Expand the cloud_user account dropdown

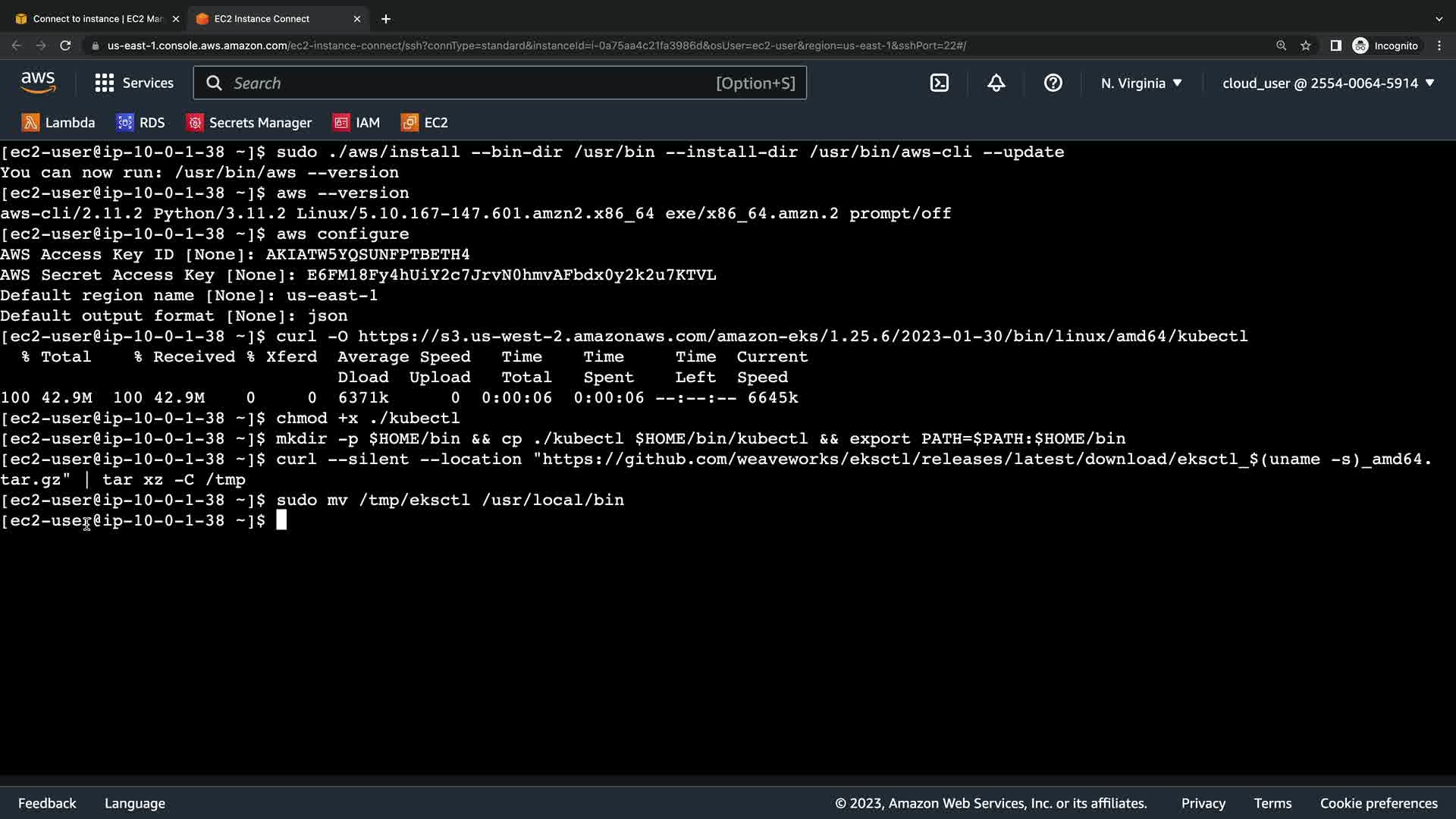1328,83
